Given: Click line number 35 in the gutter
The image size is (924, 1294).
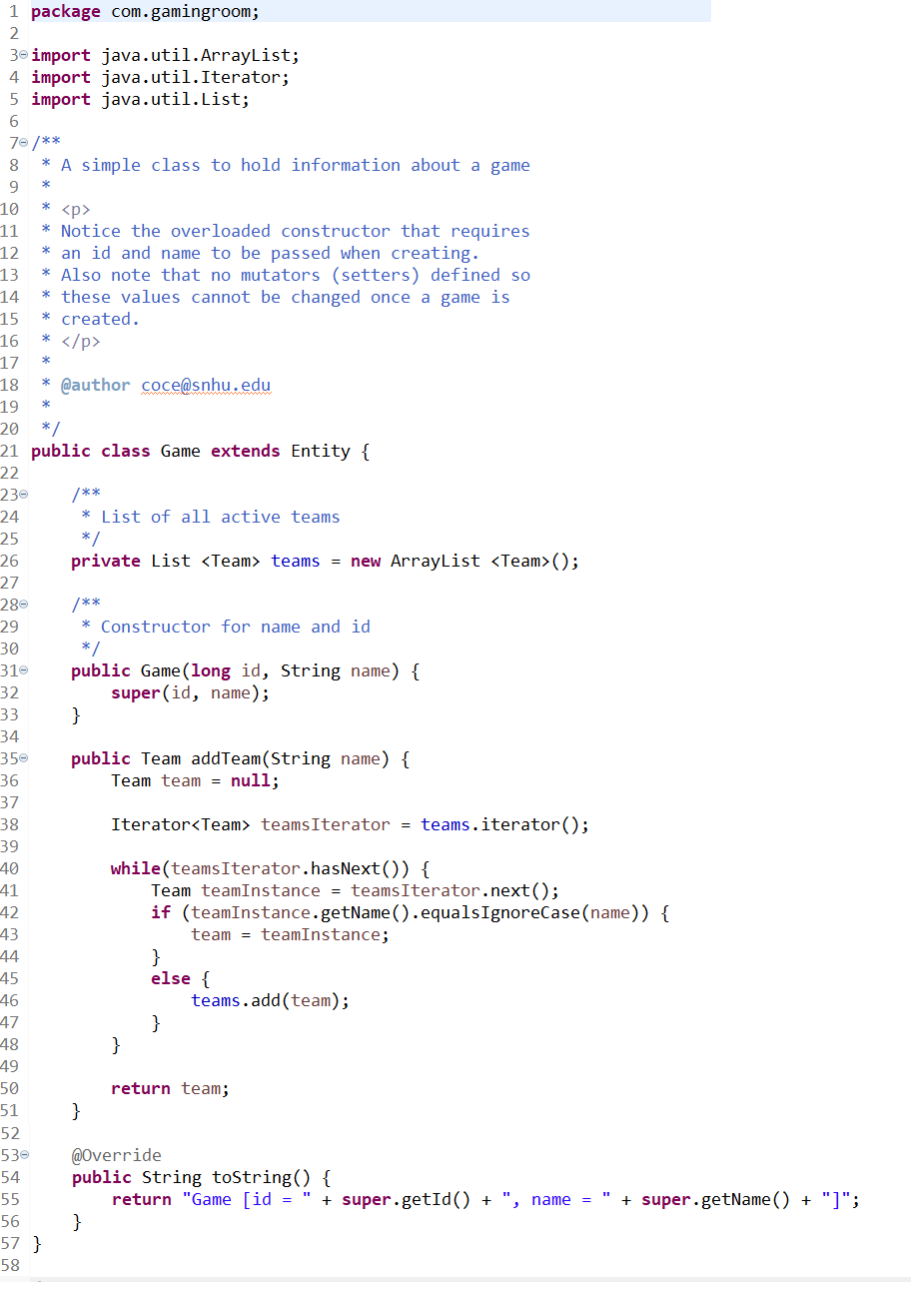Looking at the screenshot, I should [11, 758].
